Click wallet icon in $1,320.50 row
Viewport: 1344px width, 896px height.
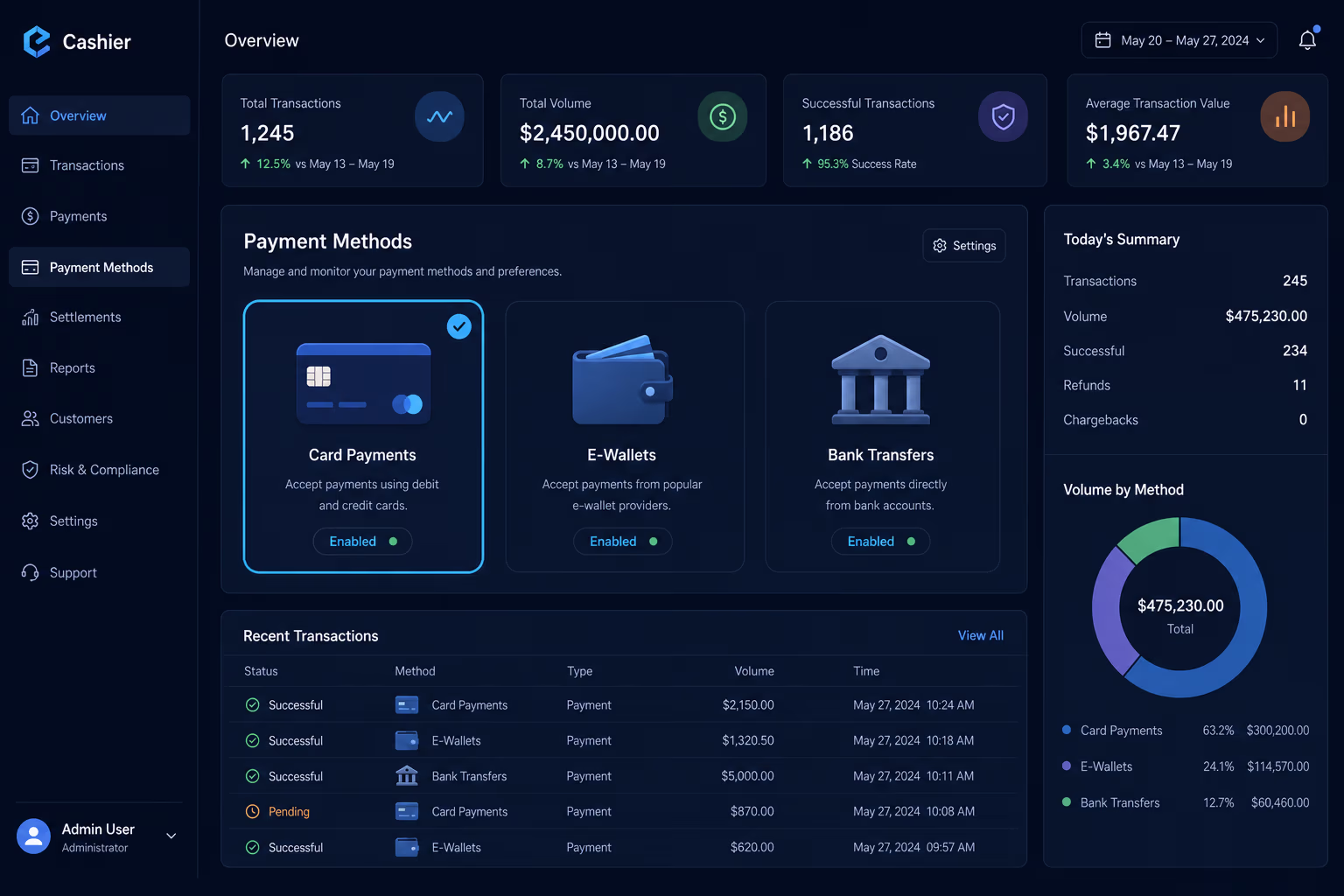coord(407,740)
